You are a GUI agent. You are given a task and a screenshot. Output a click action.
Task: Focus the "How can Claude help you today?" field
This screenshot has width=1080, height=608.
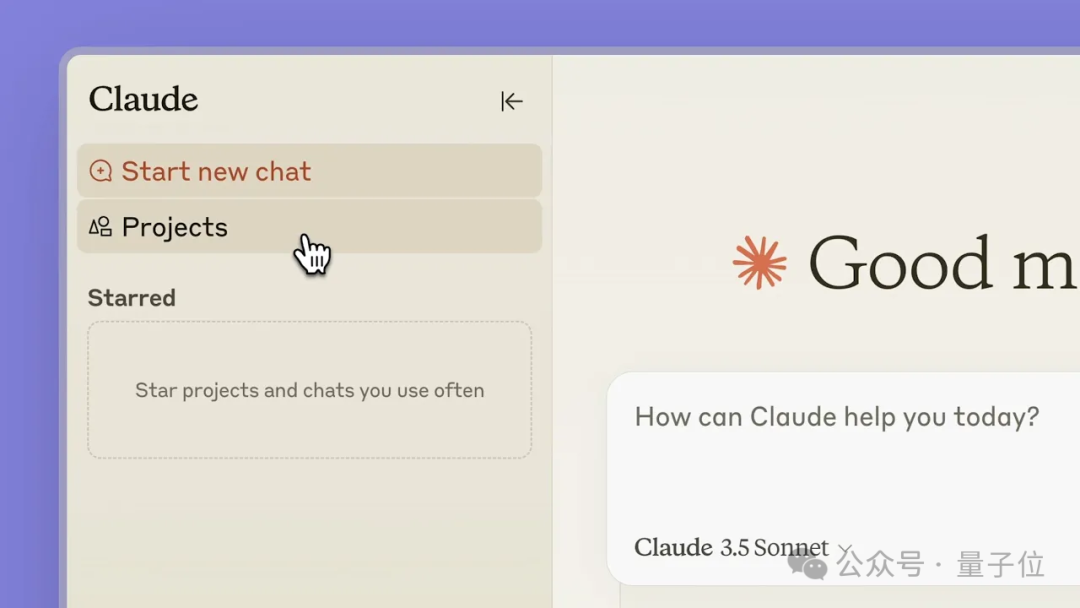(x=837, y=417)
